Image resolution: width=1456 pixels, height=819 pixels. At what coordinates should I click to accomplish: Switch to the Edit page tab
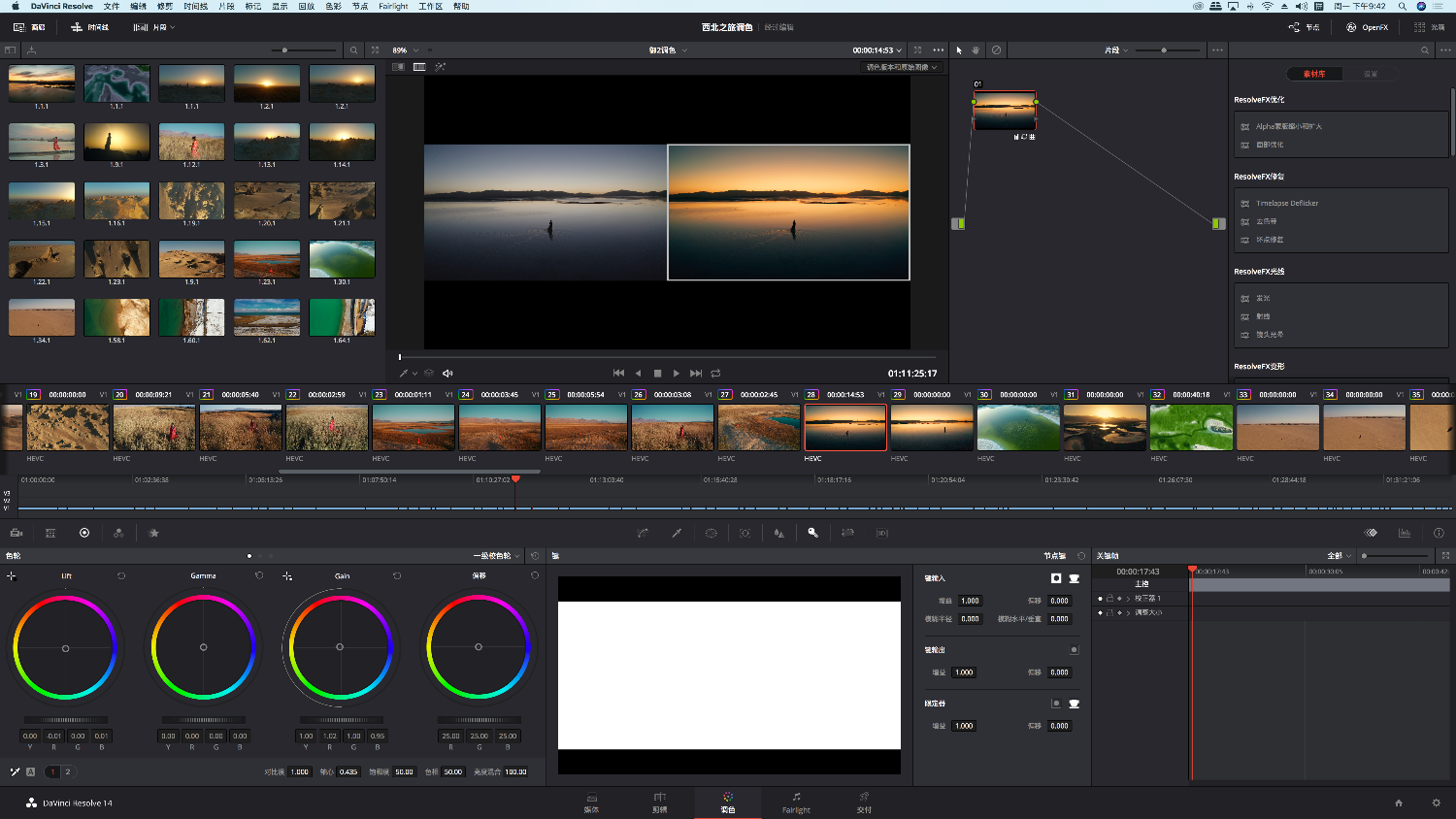click(x=660, y=803)
